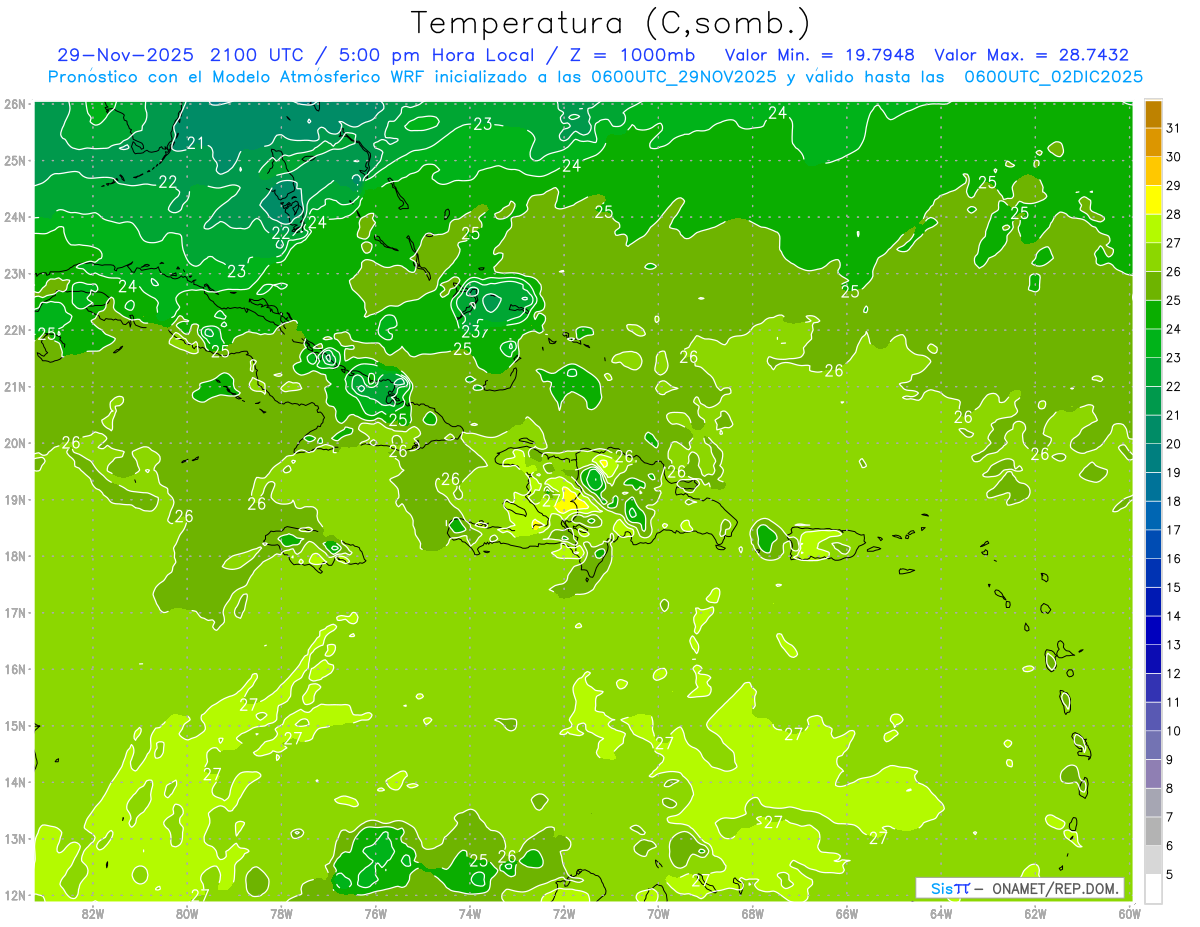Image resolution: width=1200 pixels, height=927 pixels.
Task: Click the latitude axis label '22N'
Action: (x=14, y=330)
